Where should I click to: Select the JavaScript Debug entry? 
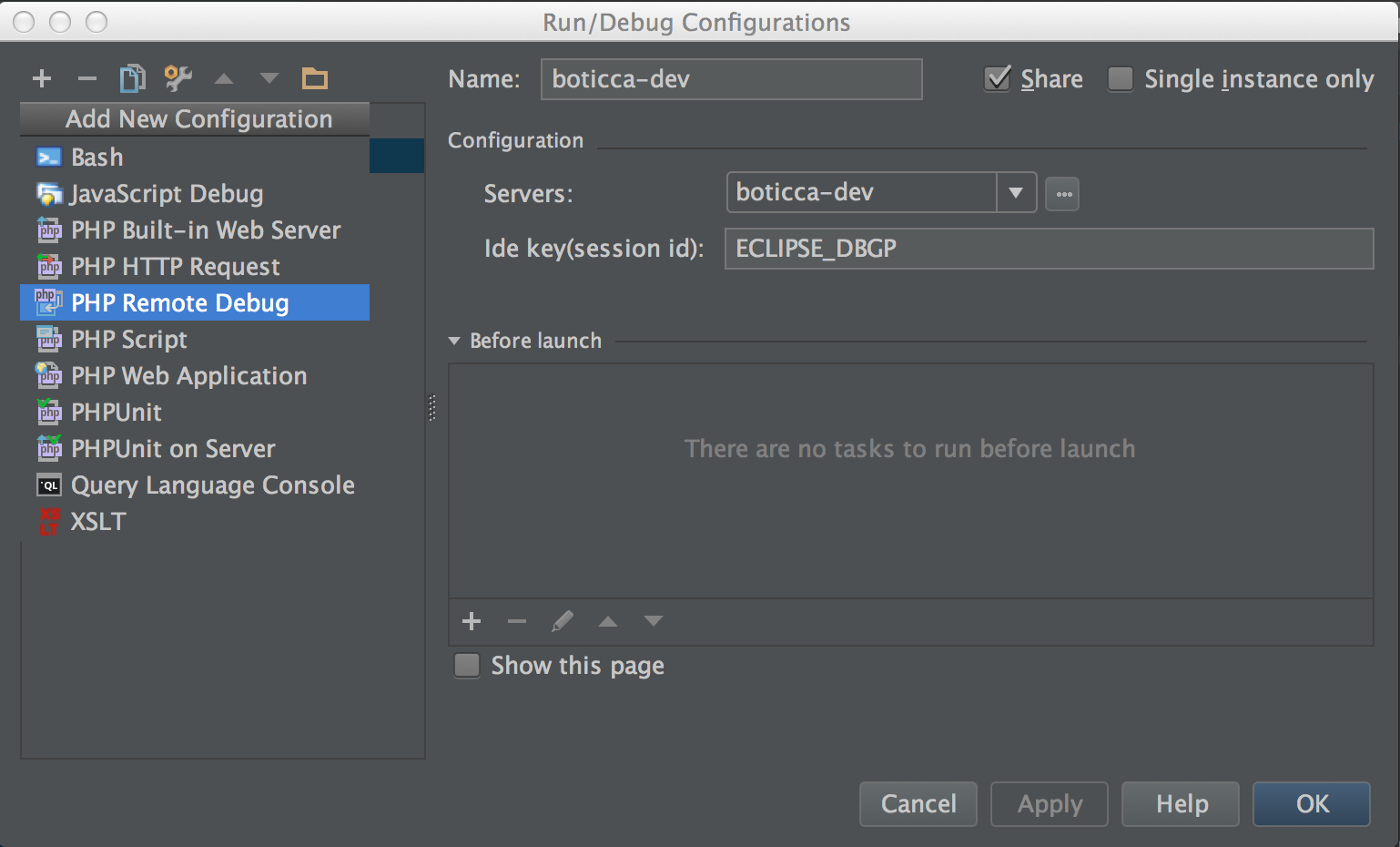(167, 194)
